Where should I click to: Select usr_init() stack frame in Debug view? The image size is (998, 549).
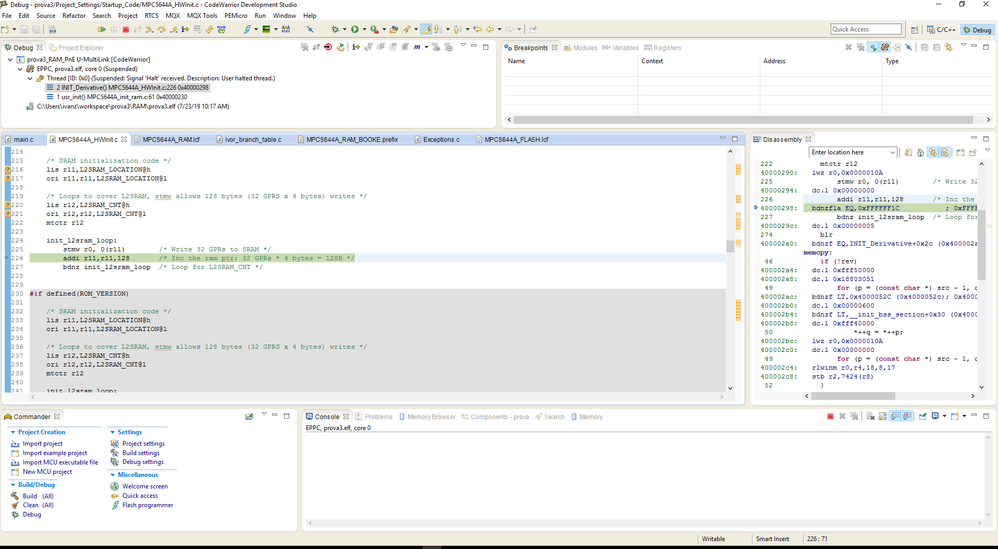122,97
